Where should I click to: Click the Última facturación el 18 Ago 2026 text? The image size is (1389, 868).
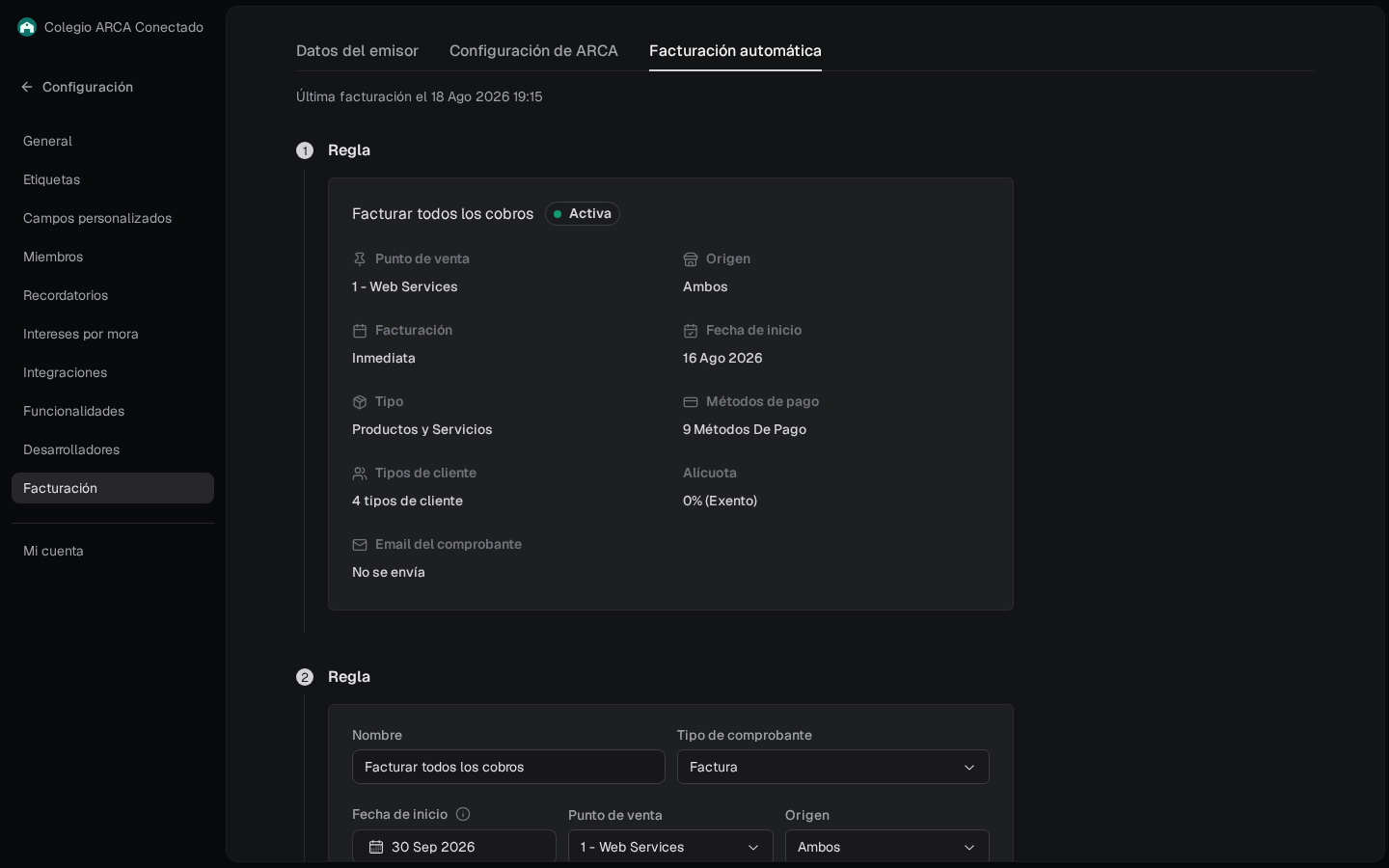(420, 96)
